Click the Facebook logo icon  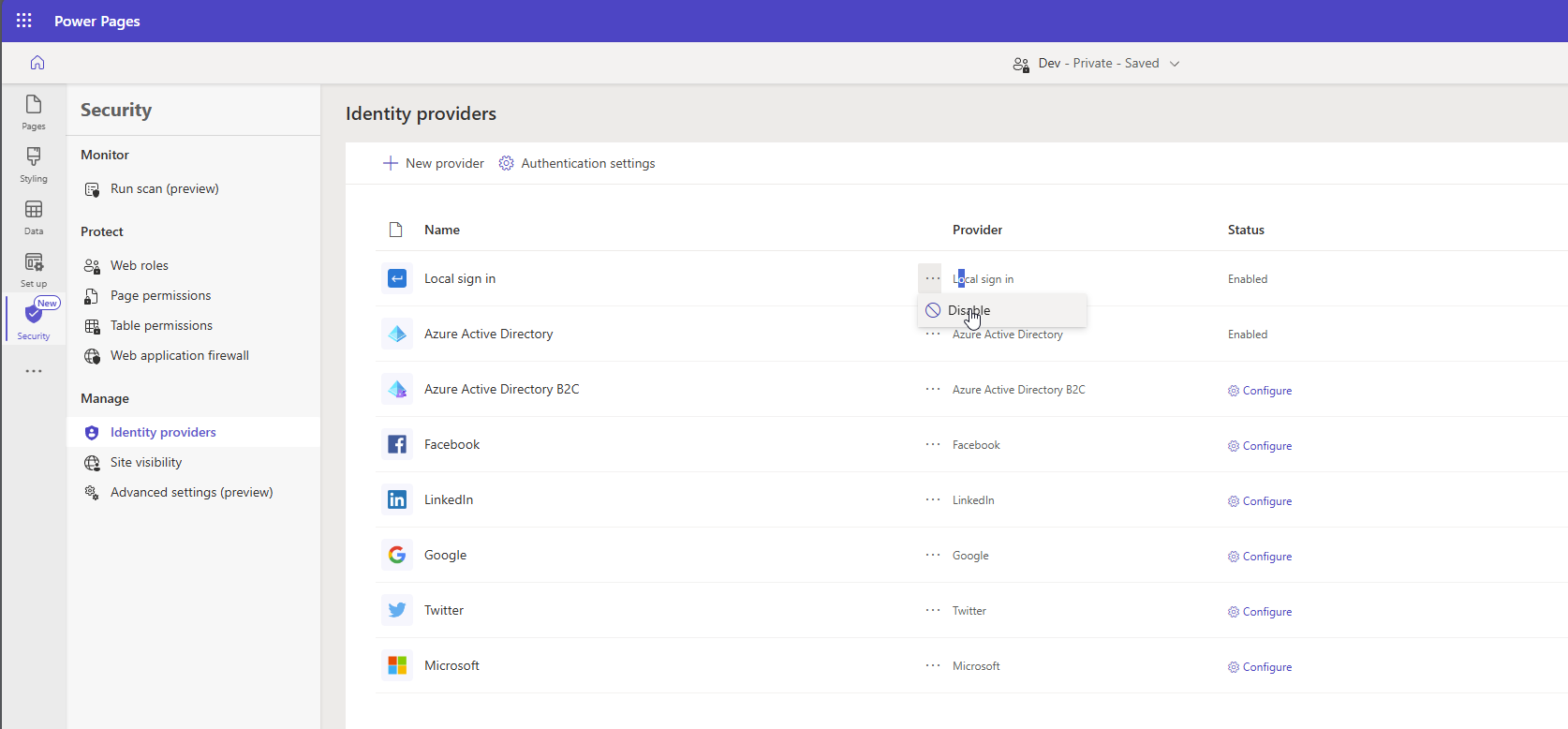point(397,444)
